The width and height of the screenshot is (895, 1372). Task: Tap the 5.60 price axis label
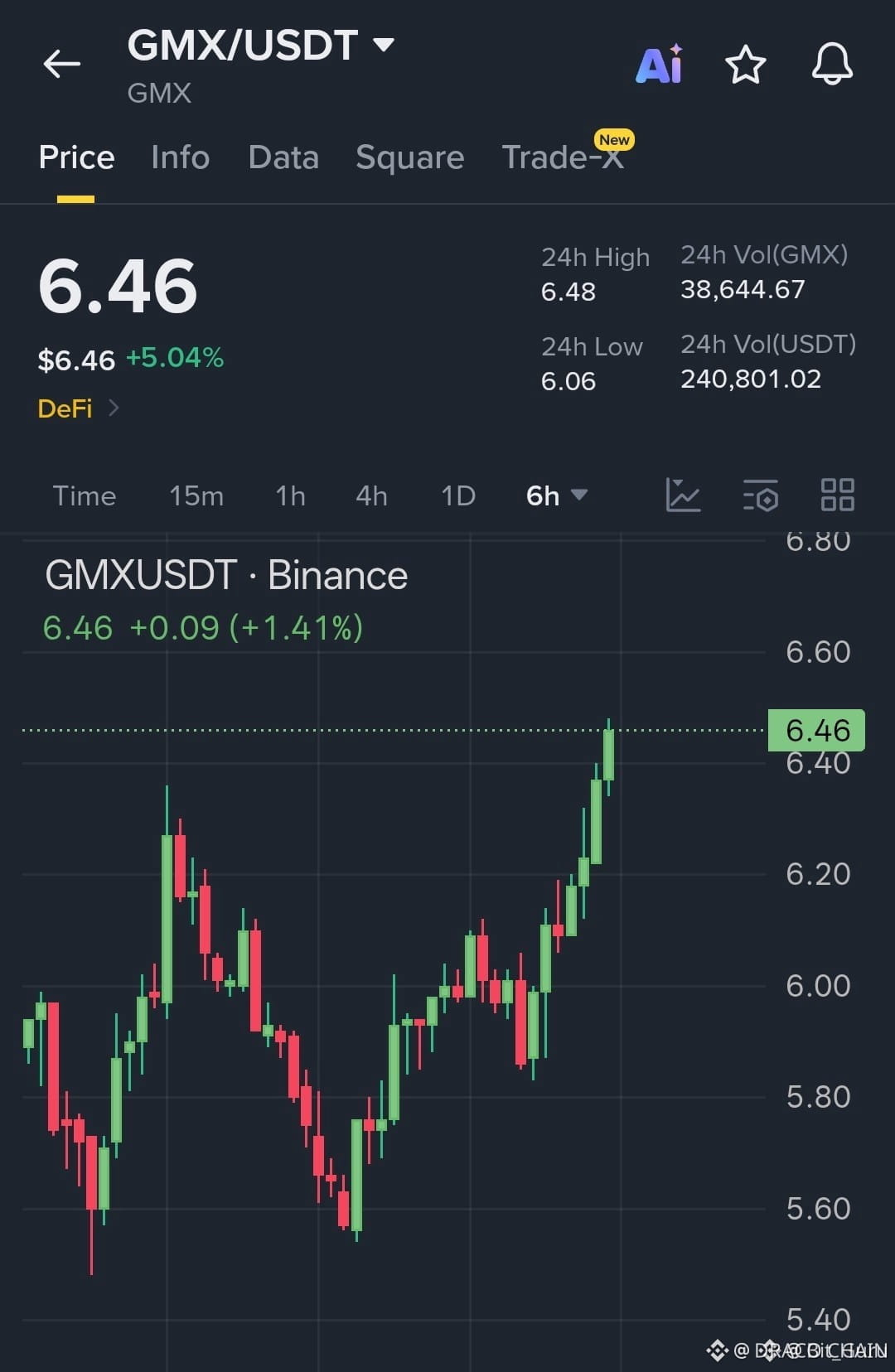(x=818, y=1209)
